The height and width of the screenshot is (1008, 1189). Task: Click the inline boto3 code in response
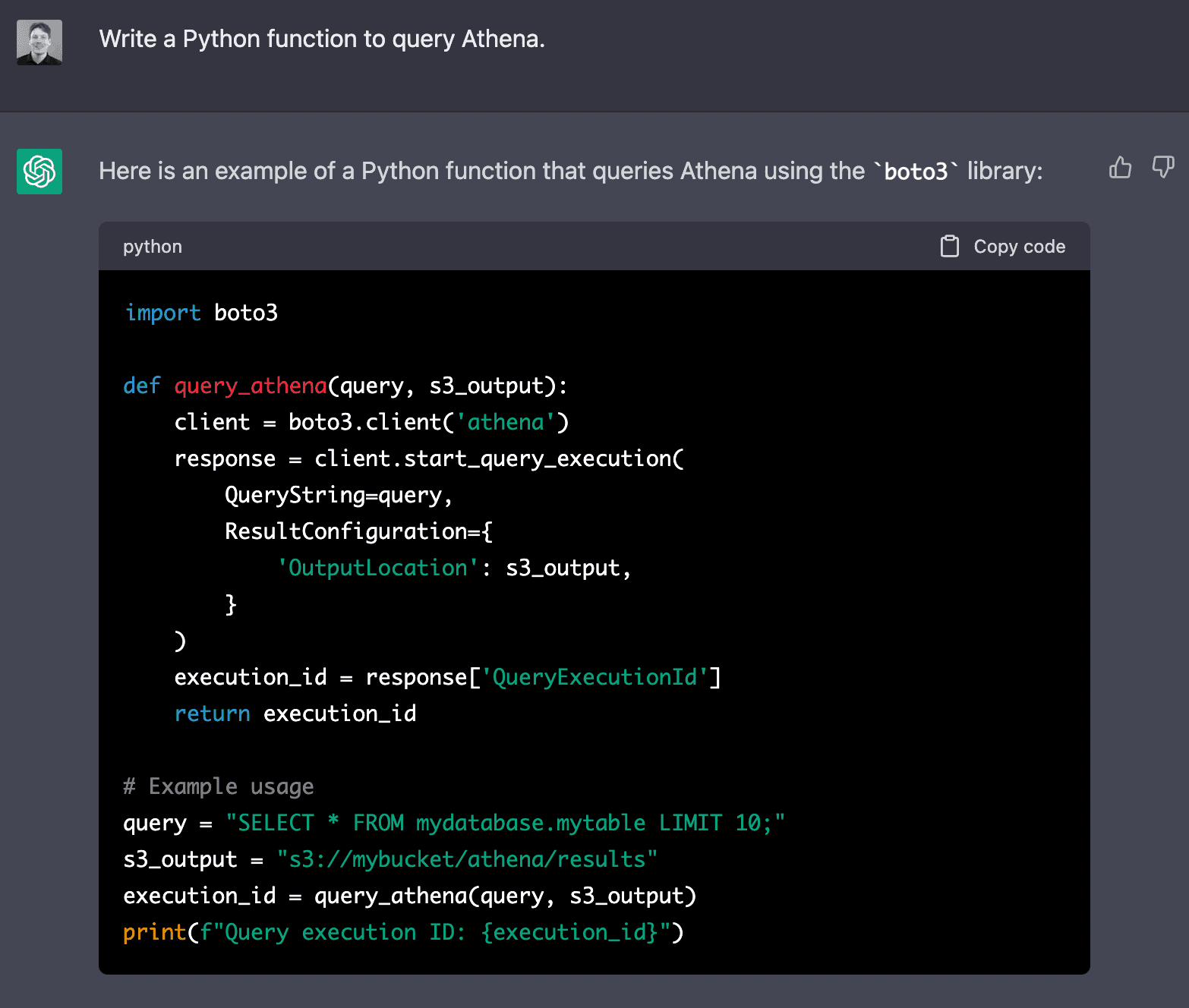click(916, 172)
